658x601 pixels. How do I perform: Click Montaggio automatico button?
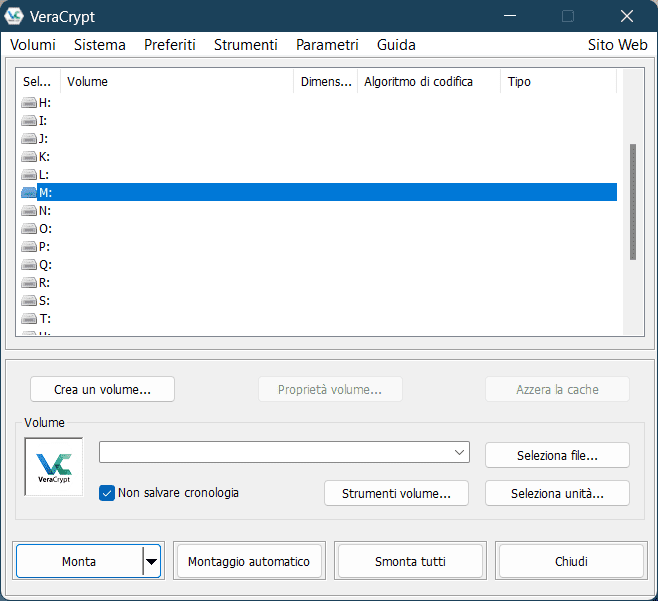(x=249, y=561)
